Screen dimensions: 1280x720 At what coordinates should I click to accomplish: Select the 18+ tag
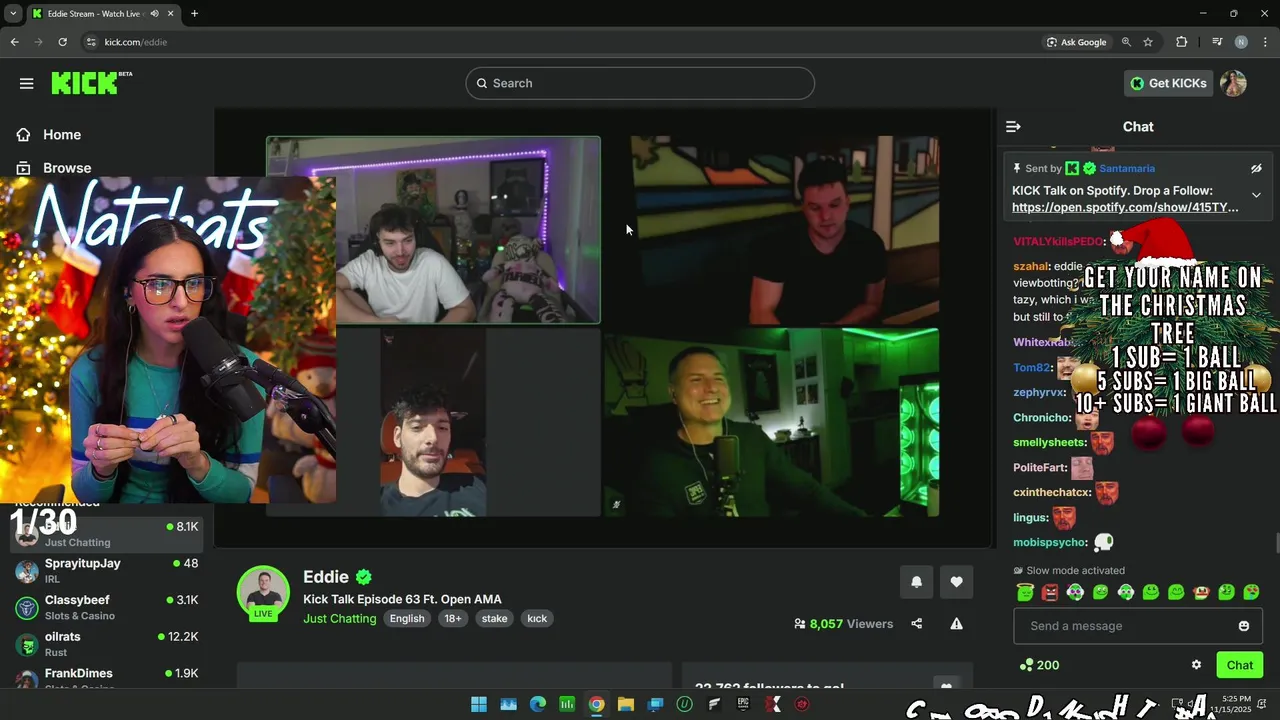point(453,618)
